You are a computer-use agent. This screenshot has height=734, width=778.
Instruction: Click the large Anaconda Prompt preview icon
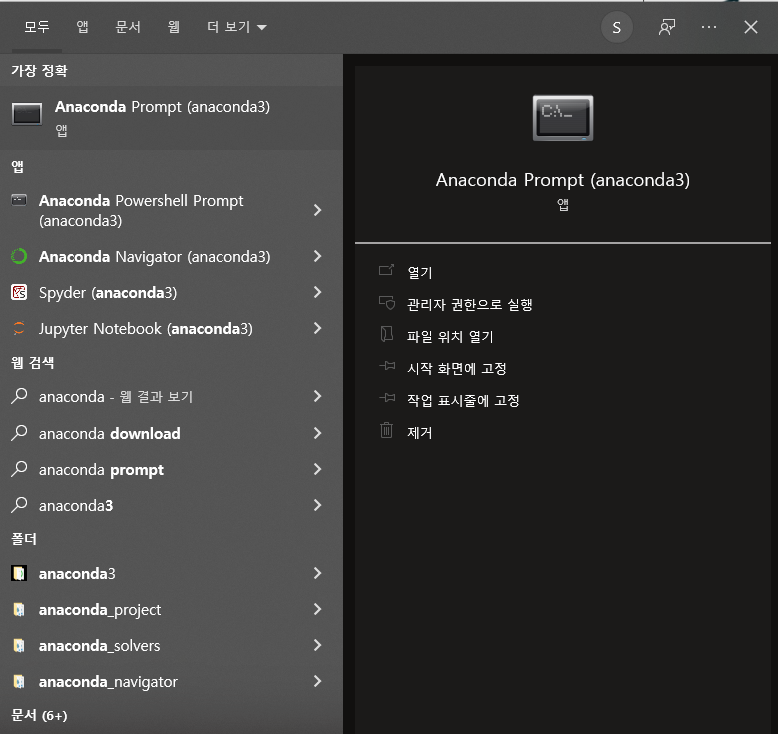pyautogui.click(x=563, y=118)
